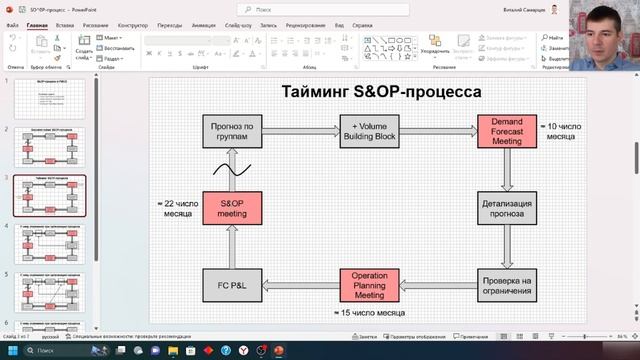640x360 pixels.
Task: Expand the shapes gallery
Action: [415, 57]
